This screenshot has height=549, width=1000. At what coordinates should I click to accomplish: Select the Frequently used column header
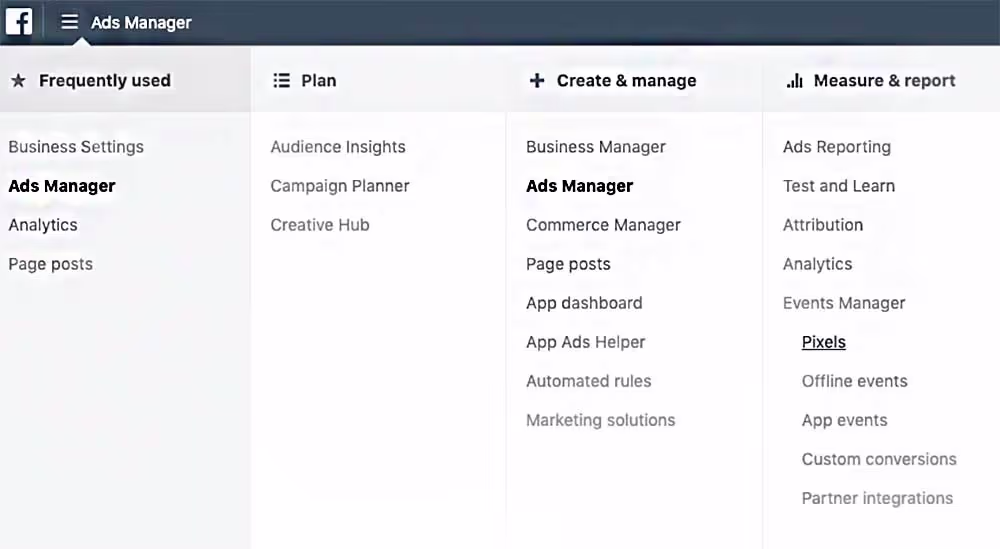pyautogui.click(x=105, y=80)
